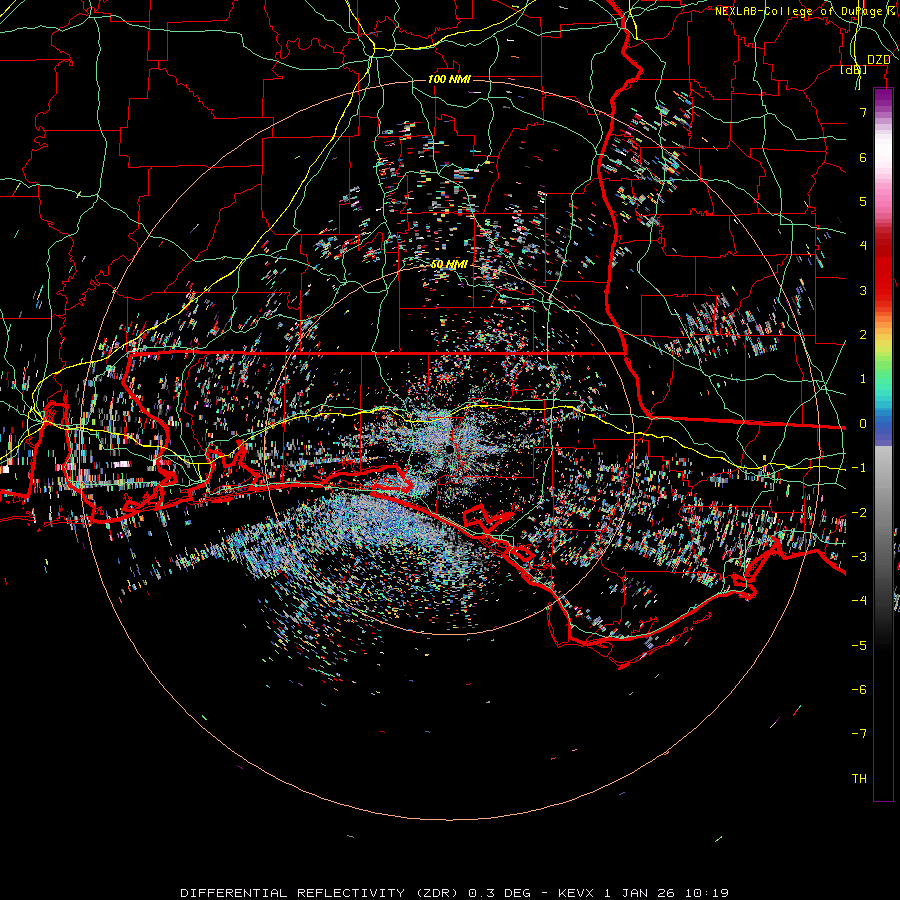Select the "-4" scale label
The width and height of the screenshot is (900, 900).
859,601
